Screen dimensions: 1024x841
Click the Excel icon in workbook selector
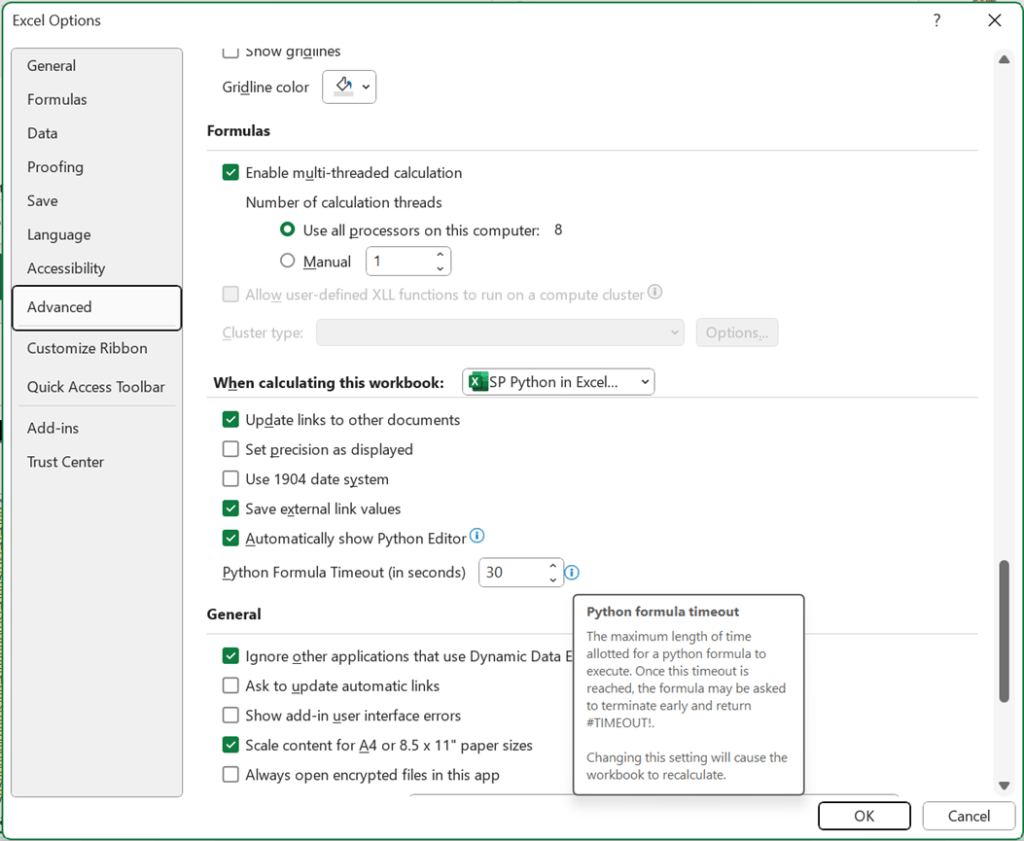(x=478, y=382)
